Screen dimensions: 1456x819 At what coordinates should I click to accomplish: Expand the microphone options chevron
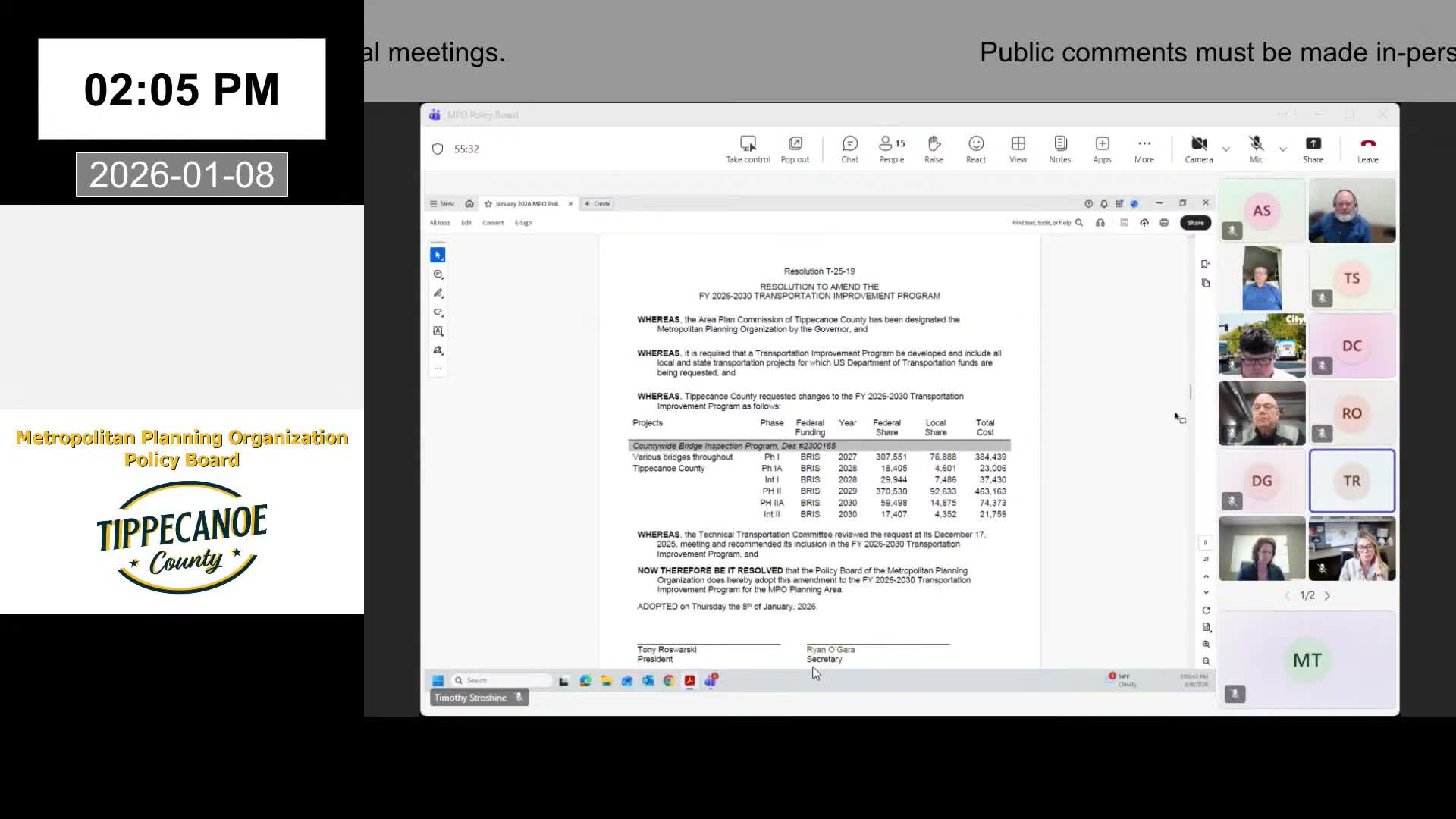[x=1282, y=149]
